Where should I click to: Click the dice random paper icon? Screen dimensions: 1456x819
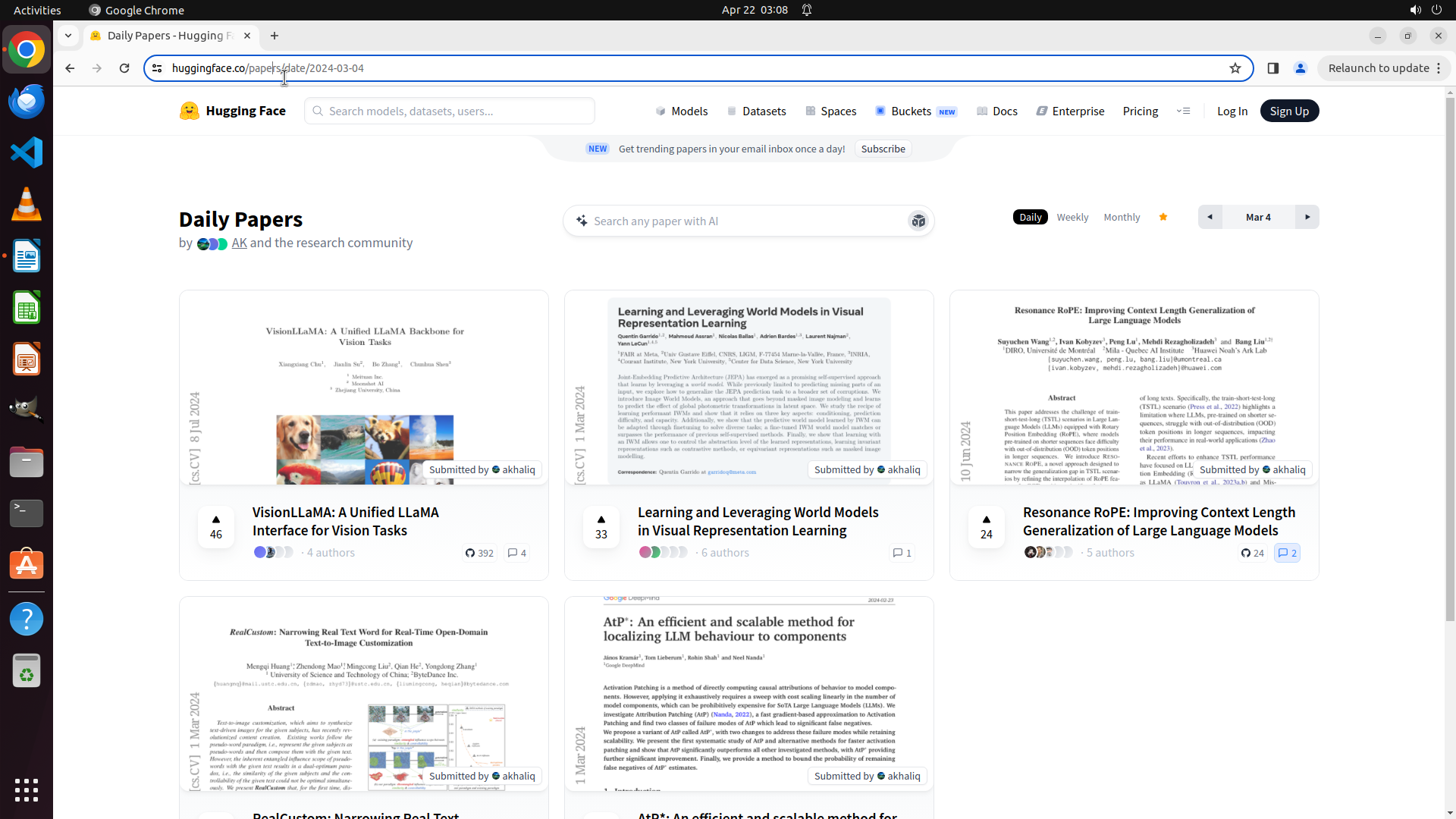click(x=918, y=221)
